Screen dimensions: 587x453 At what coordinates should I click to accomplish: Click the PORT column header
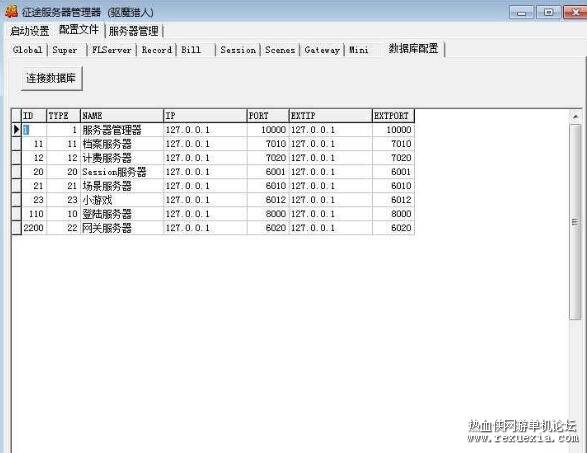(268, 116)
